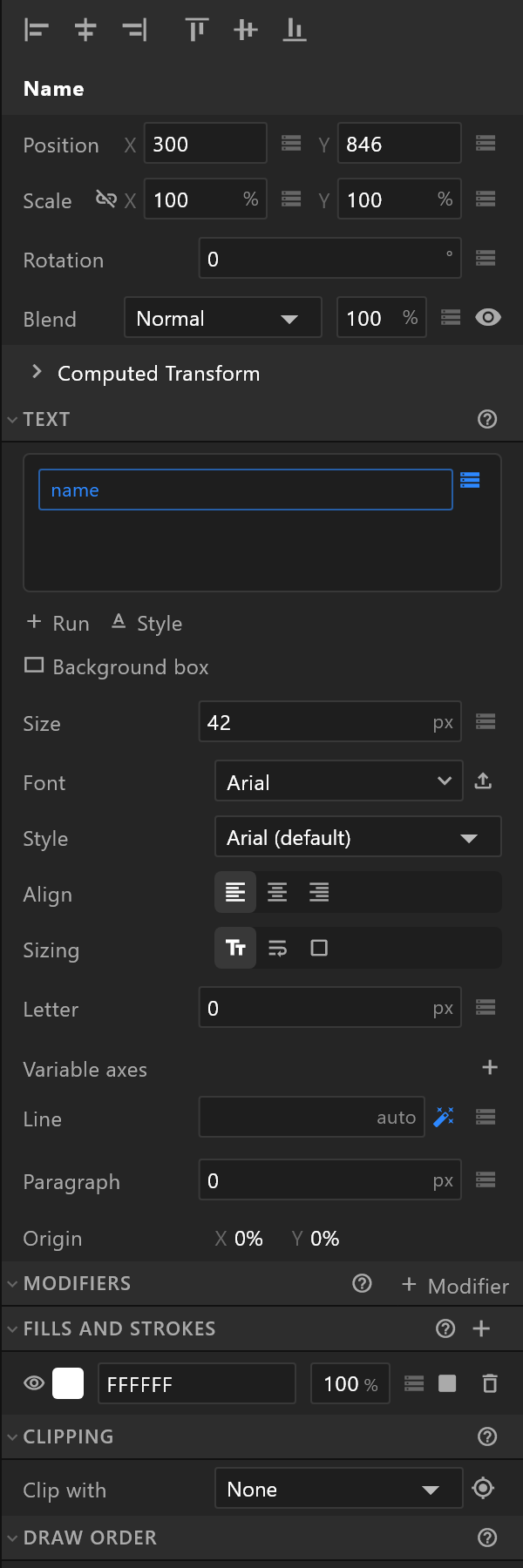The image size is (523, 1568).
Task: Open data bind for Line height
Action: (x=486, y=1117)
